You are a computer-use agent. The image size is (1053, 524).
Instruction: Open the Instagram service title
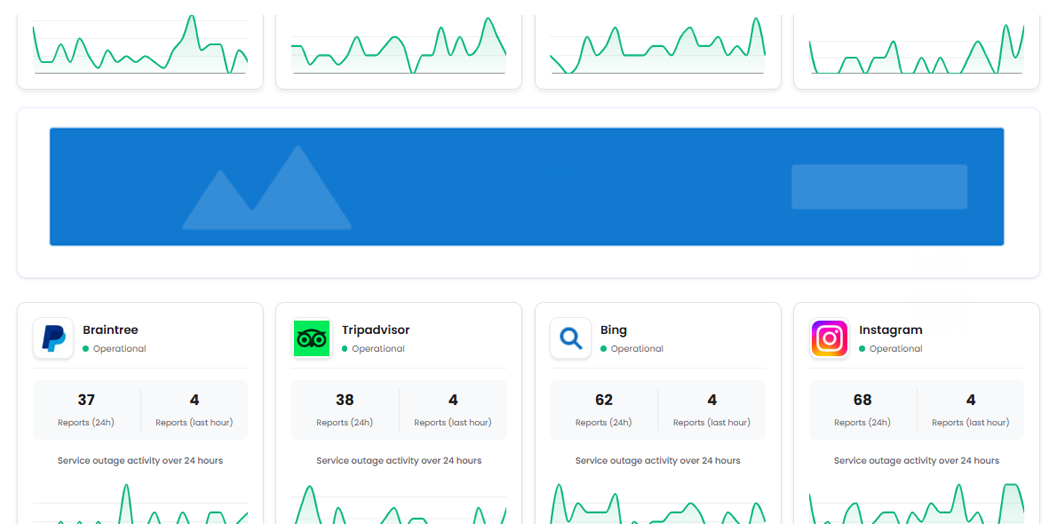click(890, 330)
